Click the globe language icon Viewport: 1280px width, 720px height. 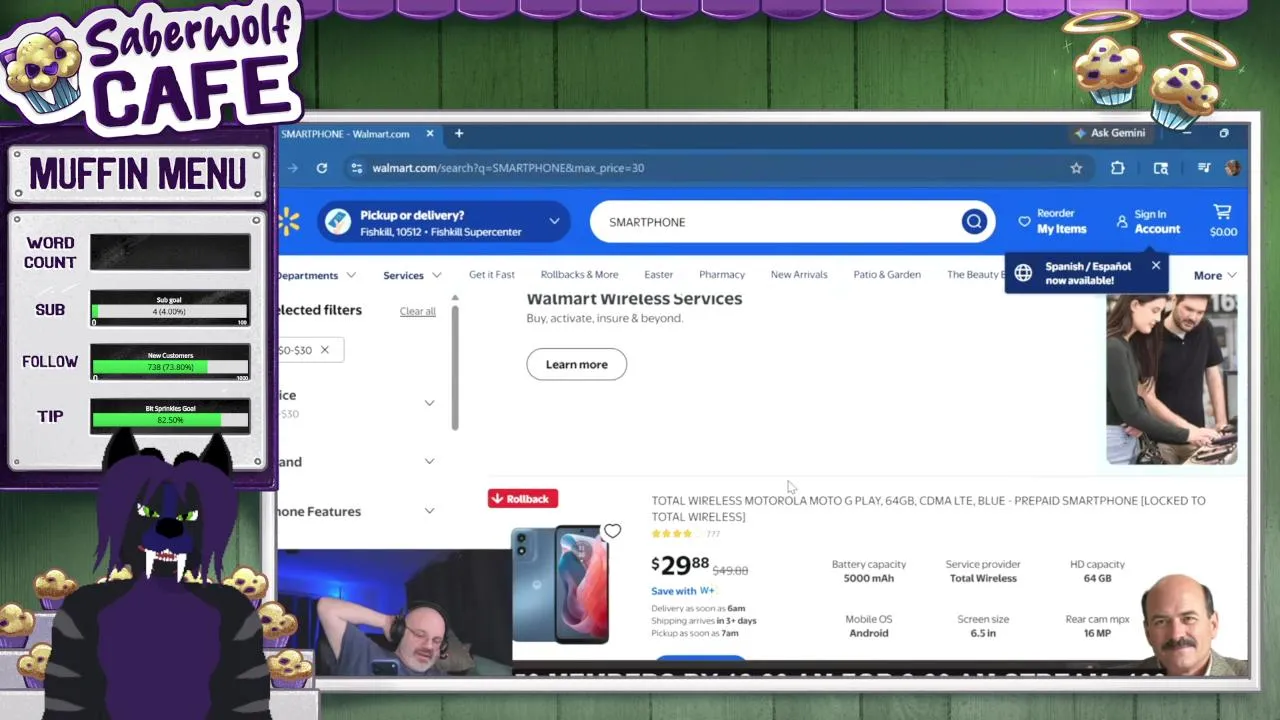1023,273
